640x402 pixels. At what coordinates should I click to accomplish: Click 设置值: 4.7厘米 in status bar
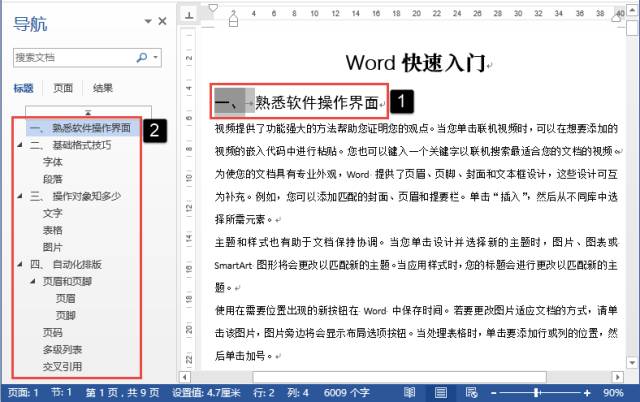click(206, 393)
